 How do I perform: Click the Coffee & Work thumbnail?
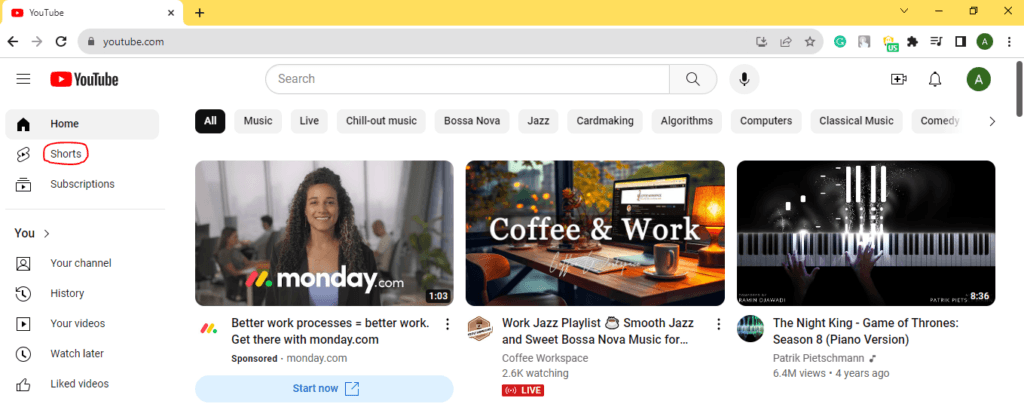tap(595, 233)
